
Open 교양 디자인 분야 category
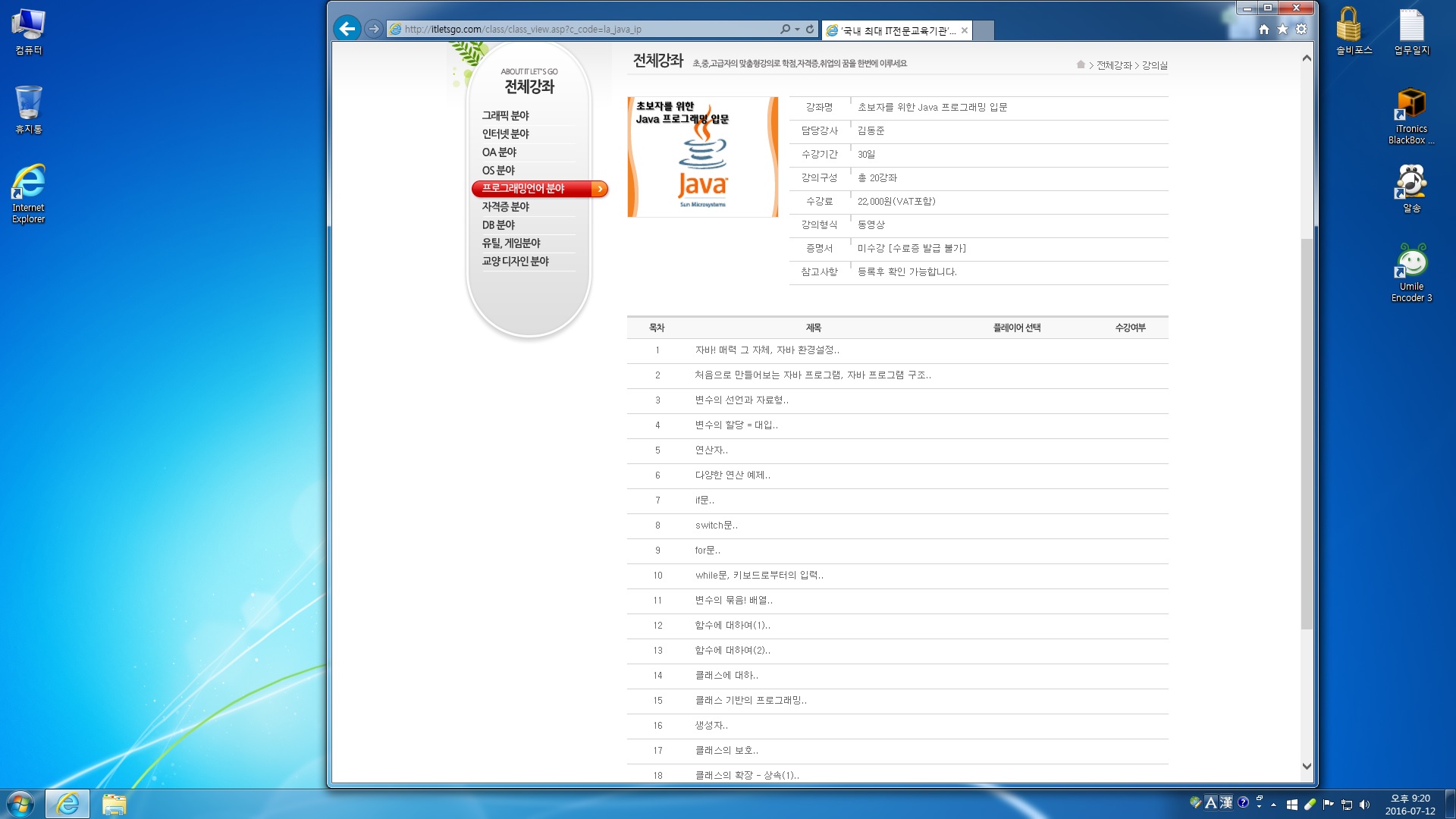coord(516,261)
